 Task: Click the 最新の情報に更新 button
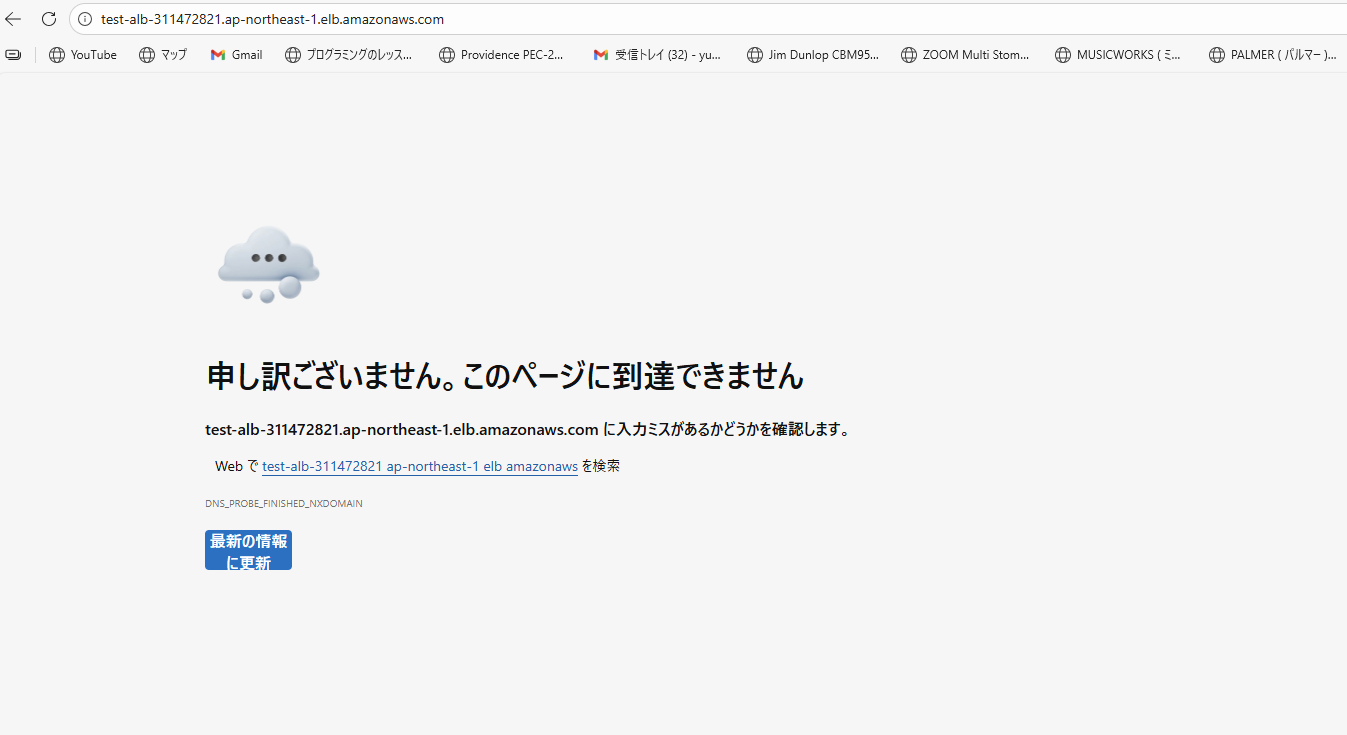pos(248,550)
